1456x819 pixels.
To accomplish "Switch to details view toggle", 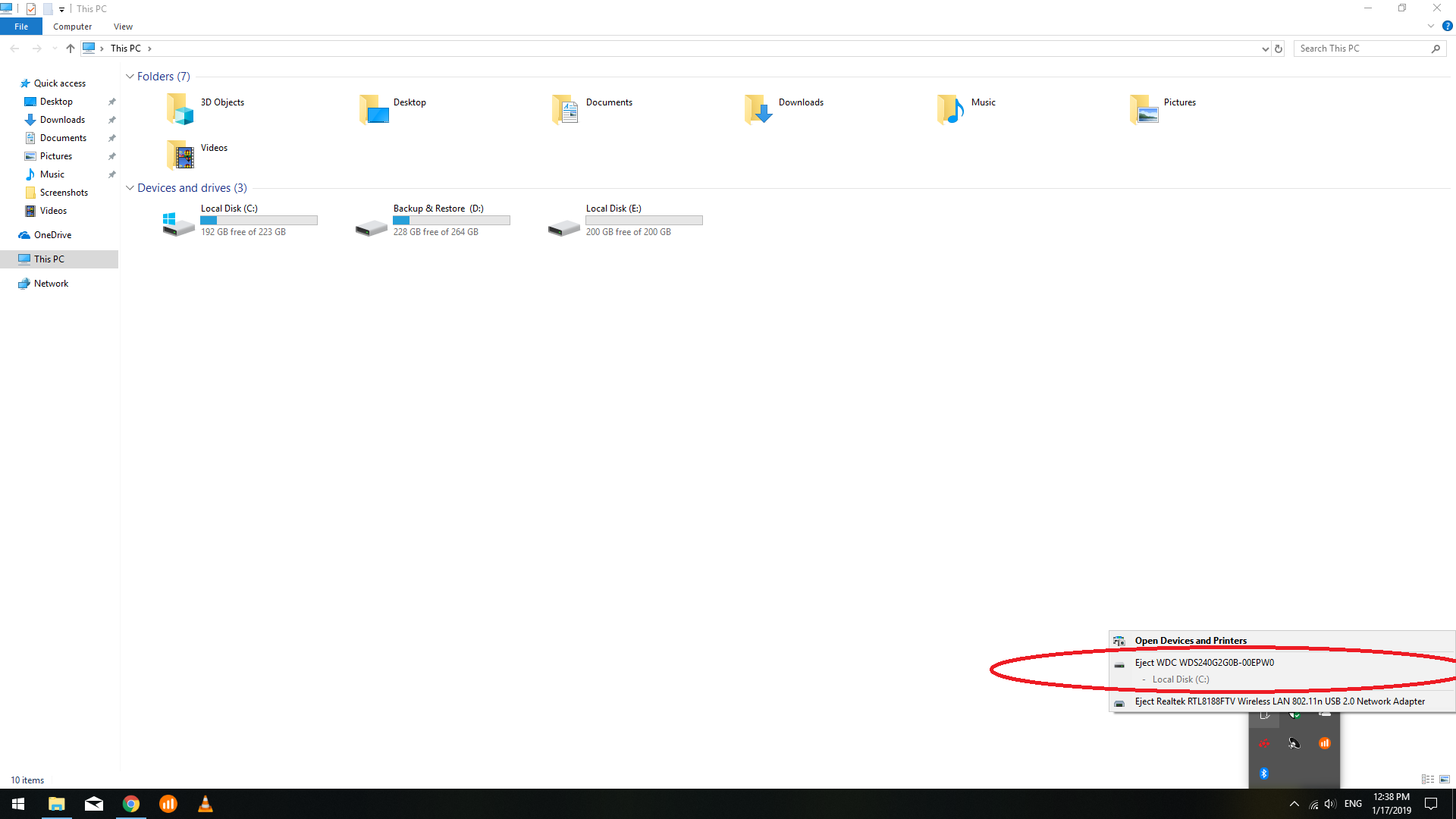I will [1428, 780].
